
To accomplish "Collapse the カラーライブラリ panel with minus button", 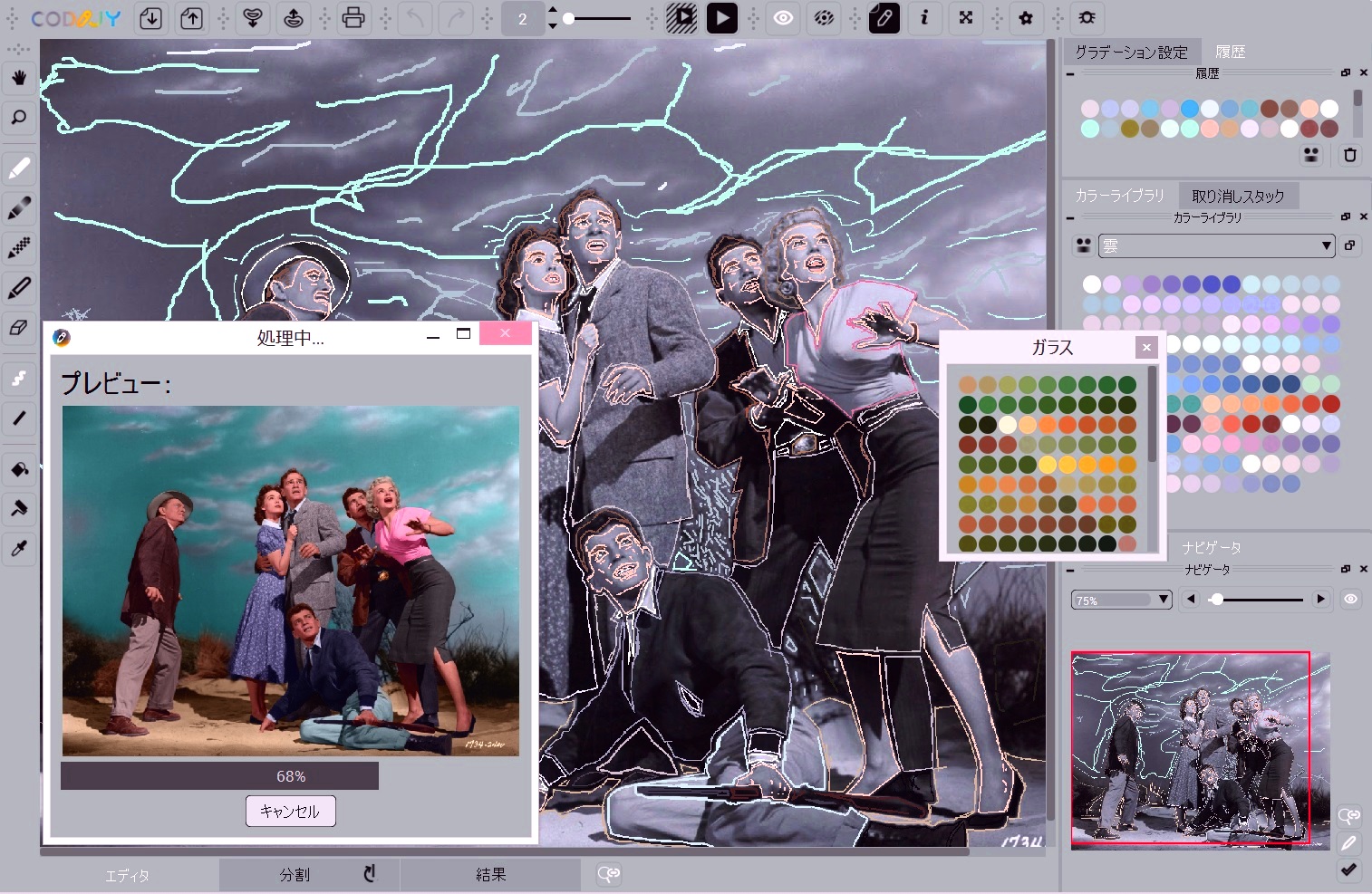I will (1070, 217).
